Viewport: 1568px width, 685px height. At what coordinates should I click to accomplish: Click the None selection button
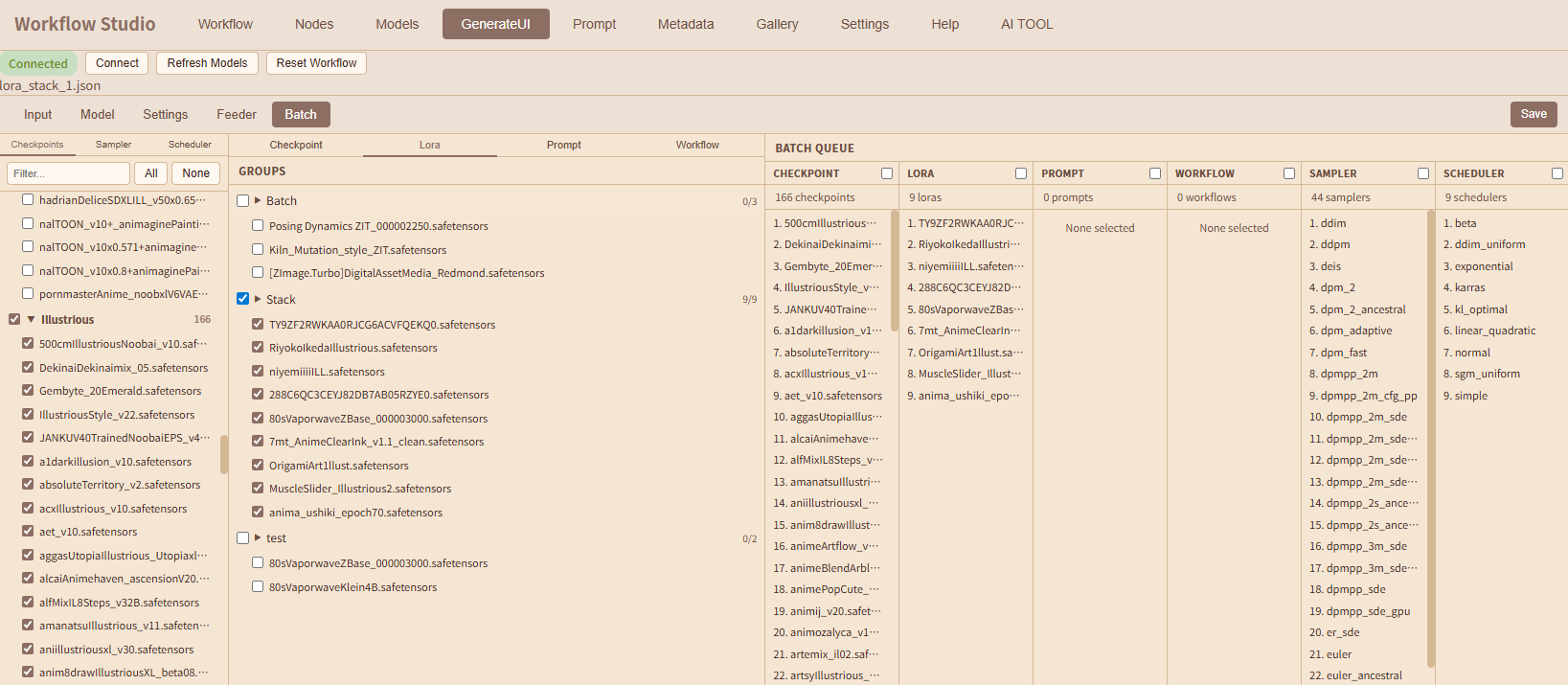pyautogui.click(x=196, y=173)
